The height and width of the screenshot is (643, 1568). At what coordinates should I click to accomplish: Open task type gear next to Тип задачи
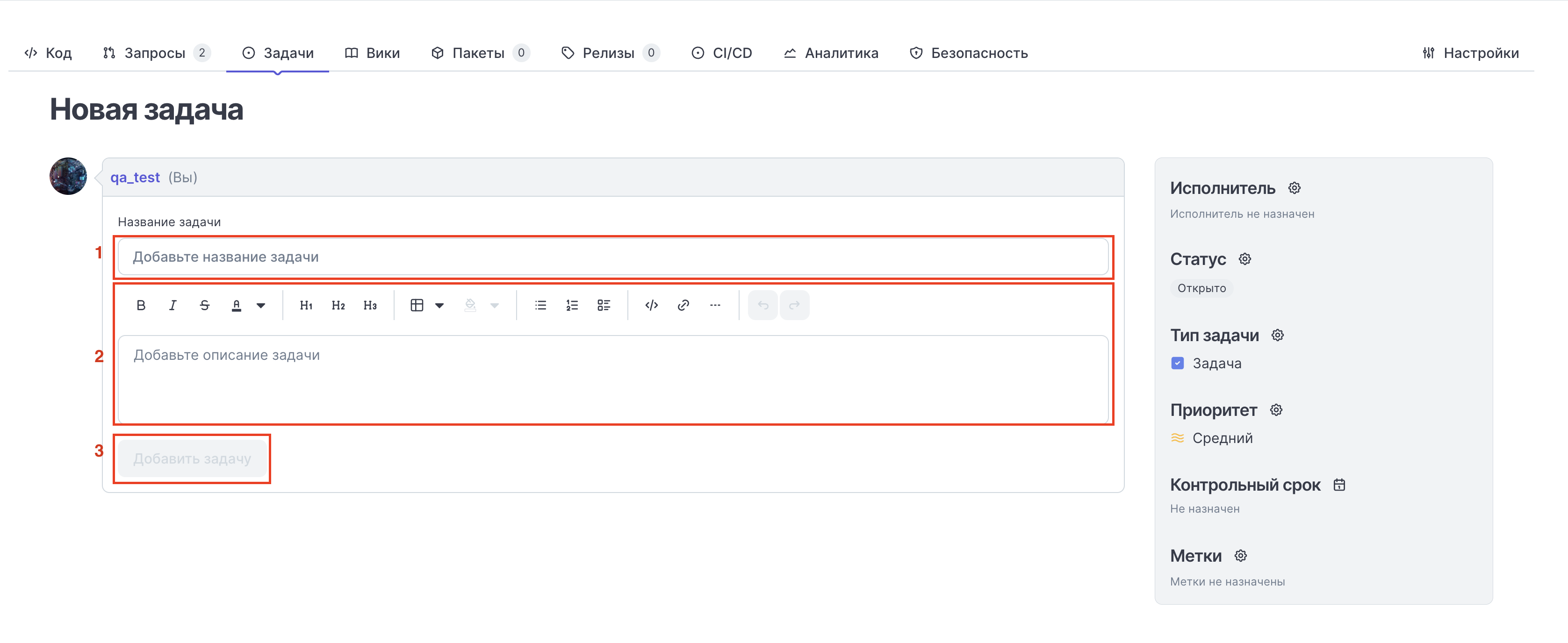point(1278,335)
